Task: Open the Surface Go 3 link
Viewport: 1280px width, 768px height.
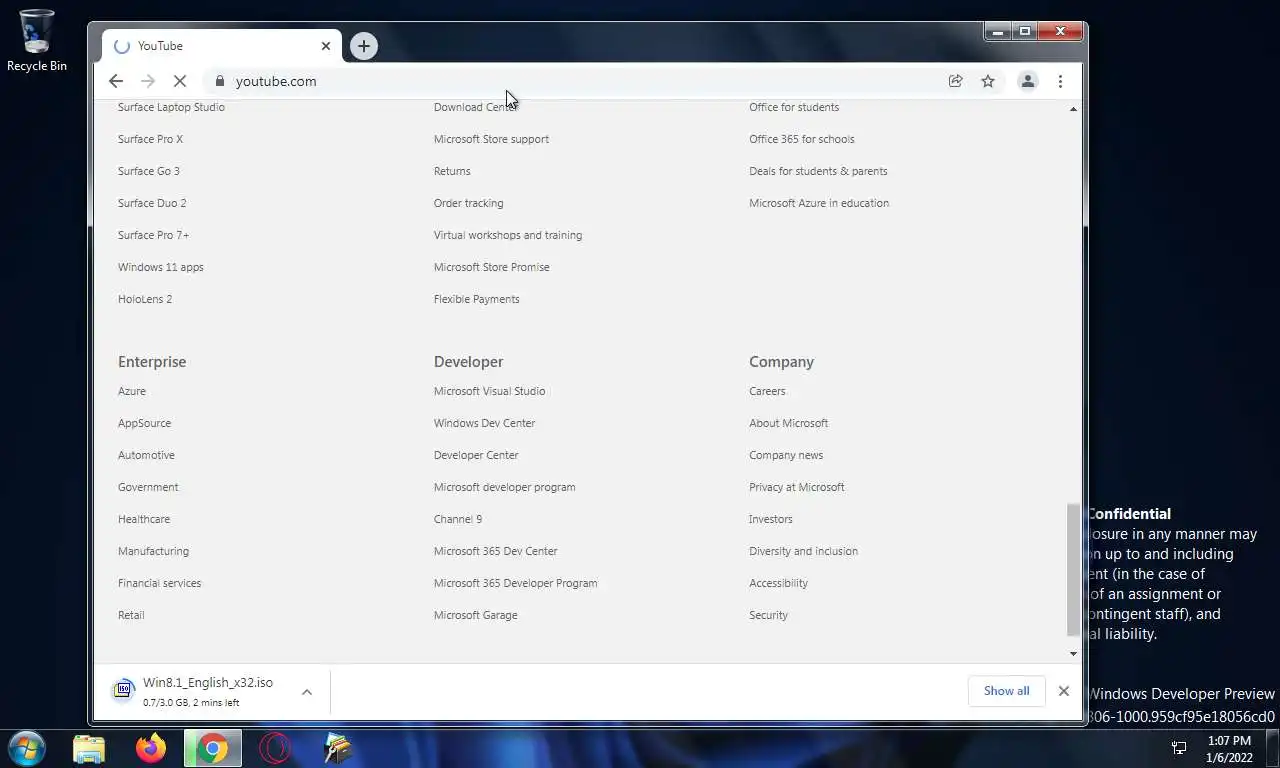Action: coord(149,171)
